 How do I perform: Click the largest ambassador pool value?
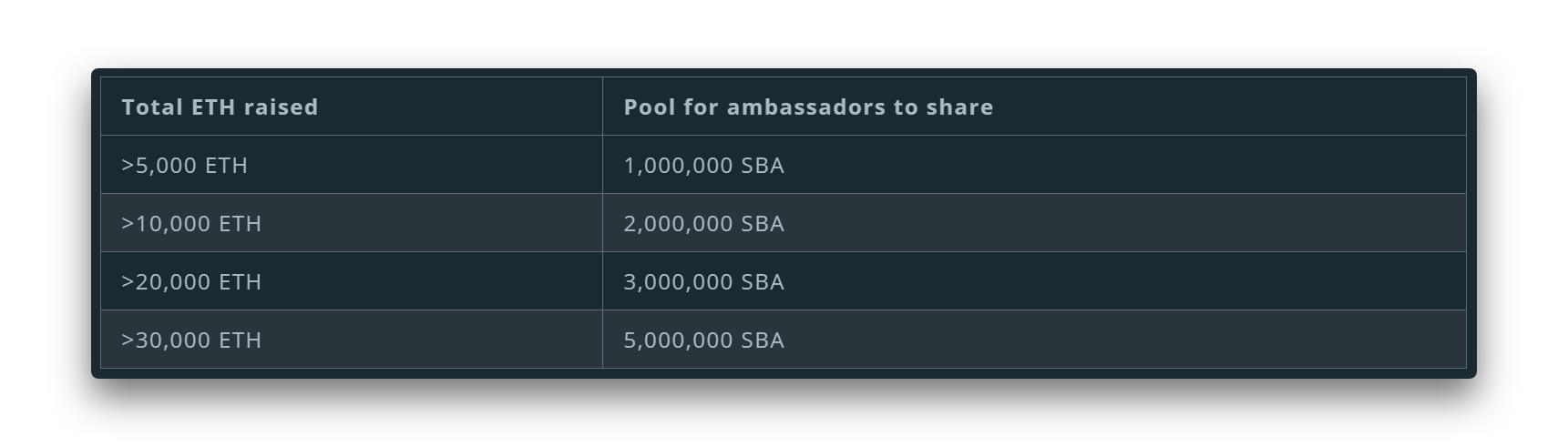tap(703, 340)
